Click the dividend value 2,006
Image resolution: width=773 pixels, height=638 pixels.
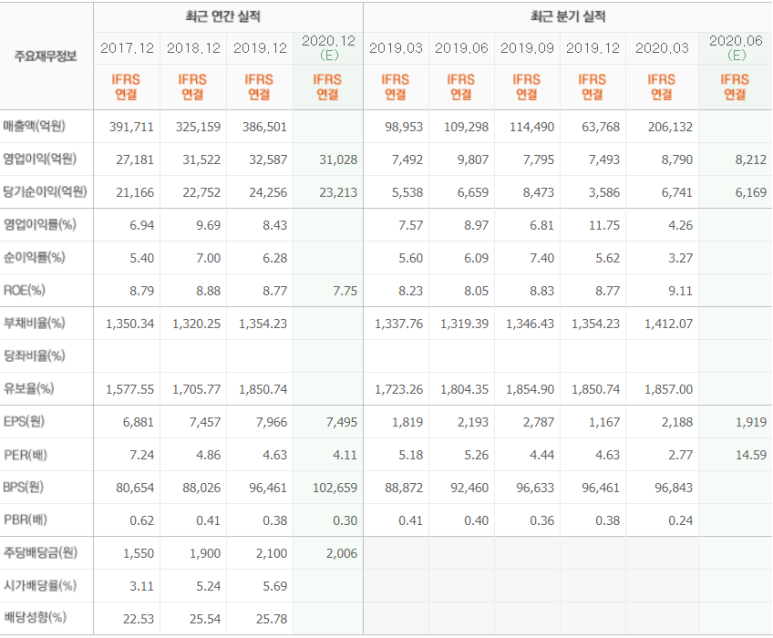342,554
